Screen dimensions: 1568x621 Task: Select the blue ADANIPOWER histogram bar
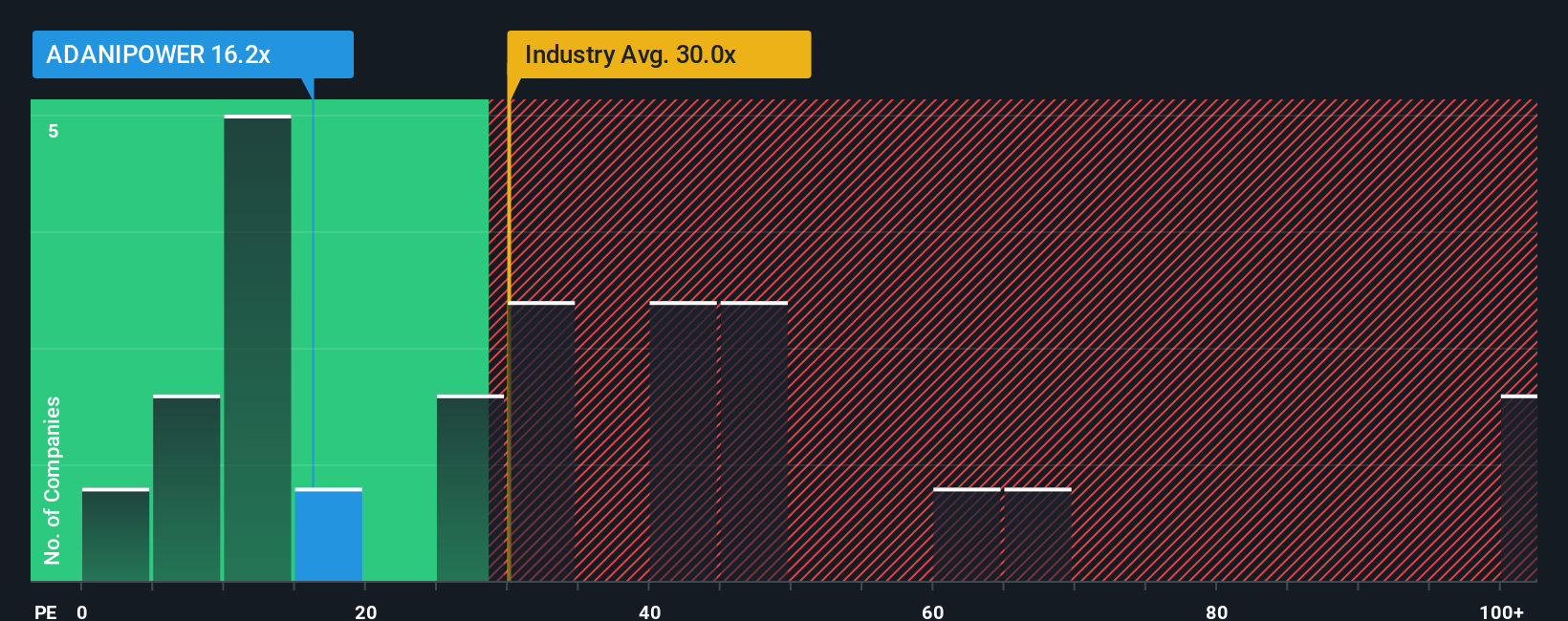329,535
